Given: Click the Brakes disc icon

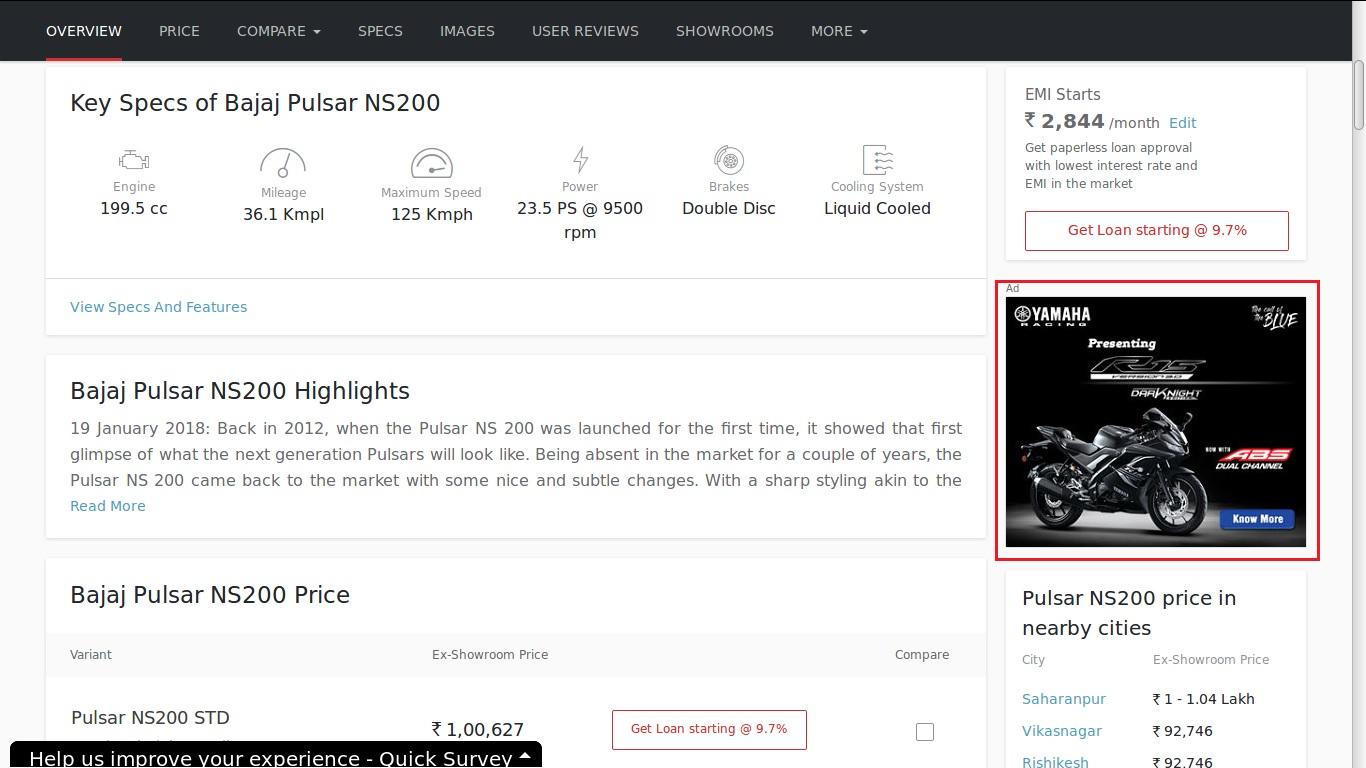Looking at the screenshot, I should coord(729,160).
